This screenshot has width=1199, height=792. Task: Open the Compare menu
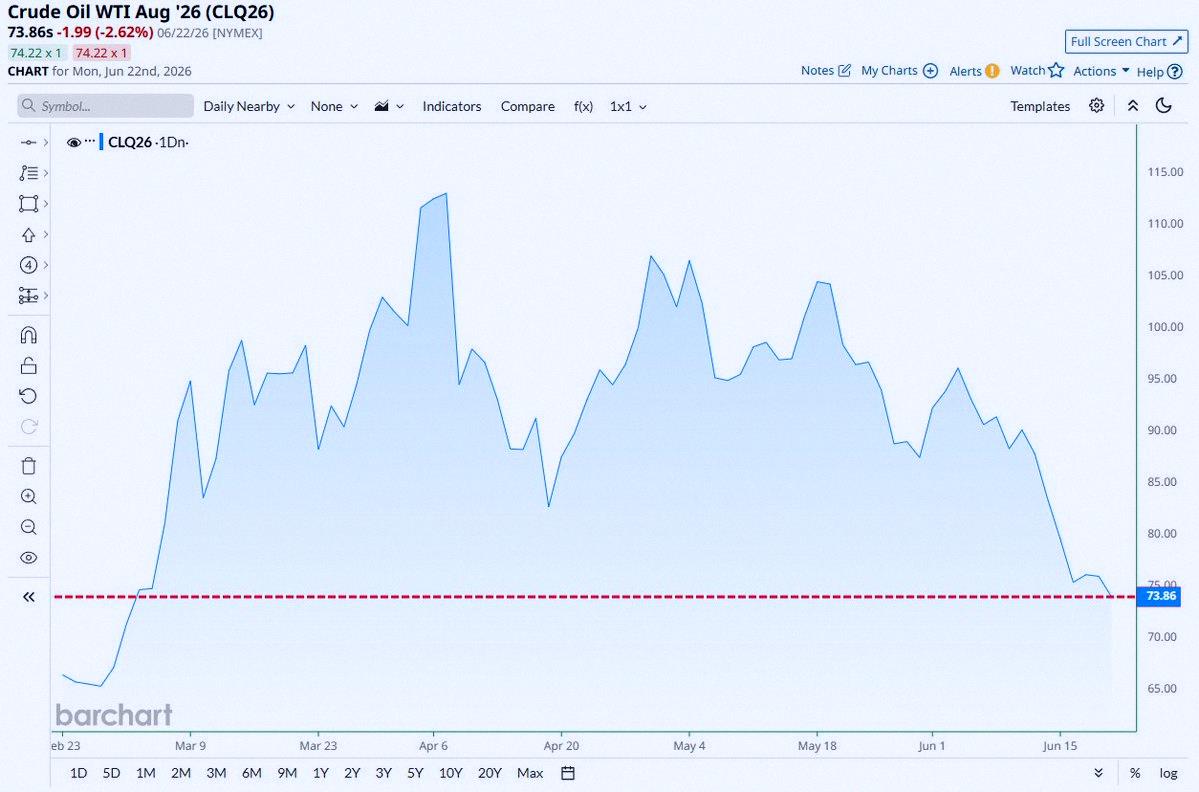point(528,106)
